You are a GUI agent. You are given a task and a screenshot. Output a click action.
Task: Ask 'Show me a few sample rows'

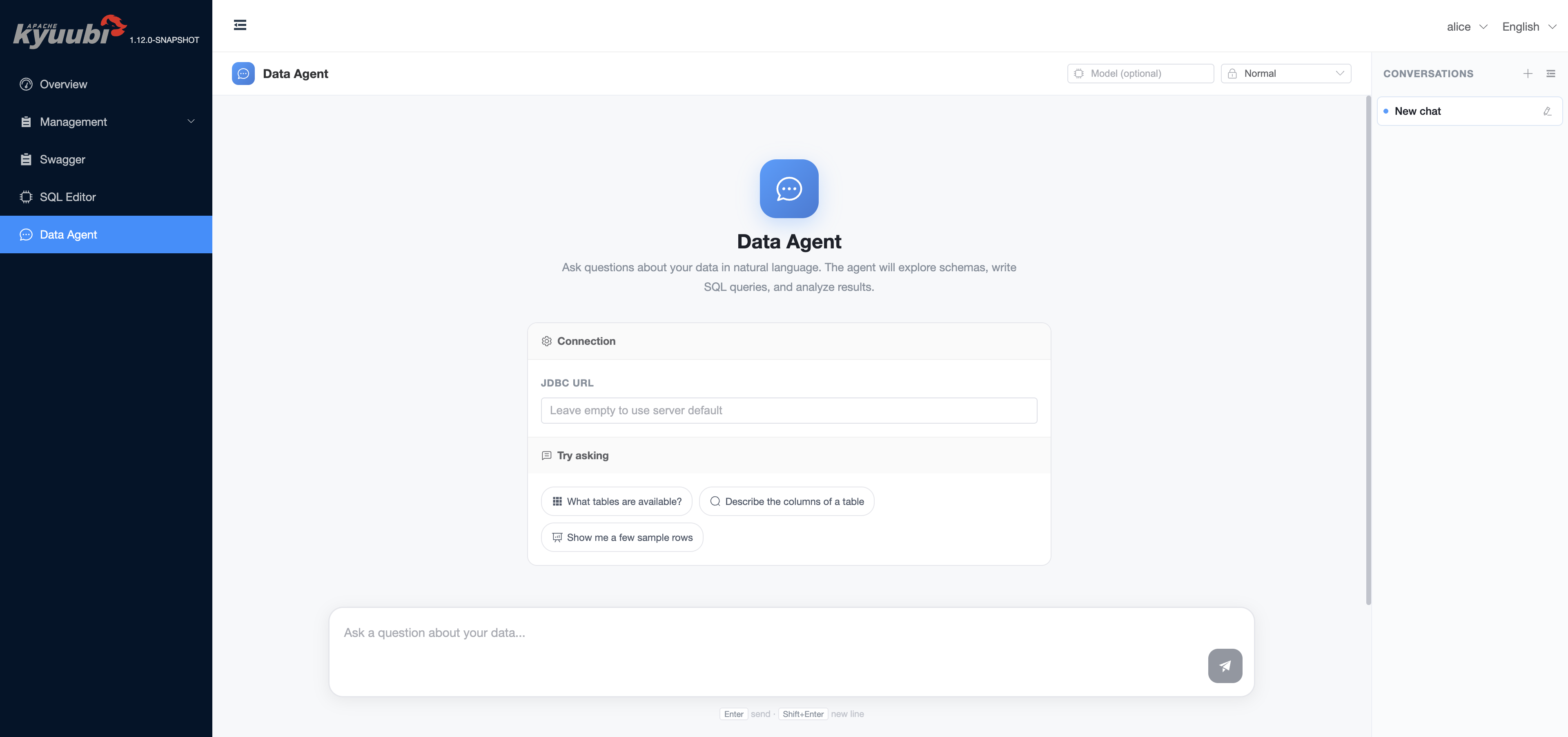[621, 537]
